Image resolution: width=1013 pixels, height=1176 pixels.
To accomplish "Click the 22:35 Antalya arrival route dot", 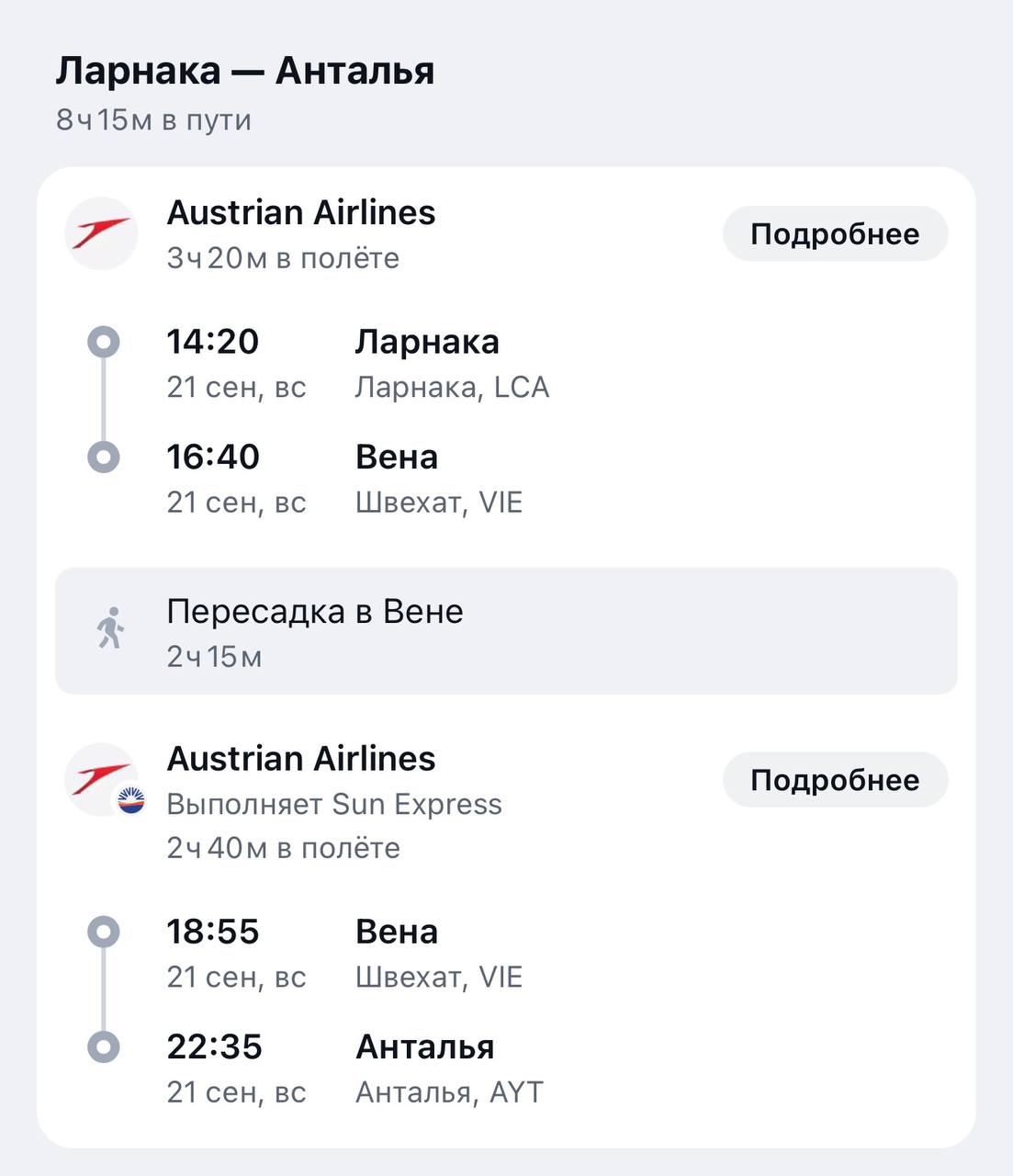I will pyautogui.click(x=104, y=1046).
